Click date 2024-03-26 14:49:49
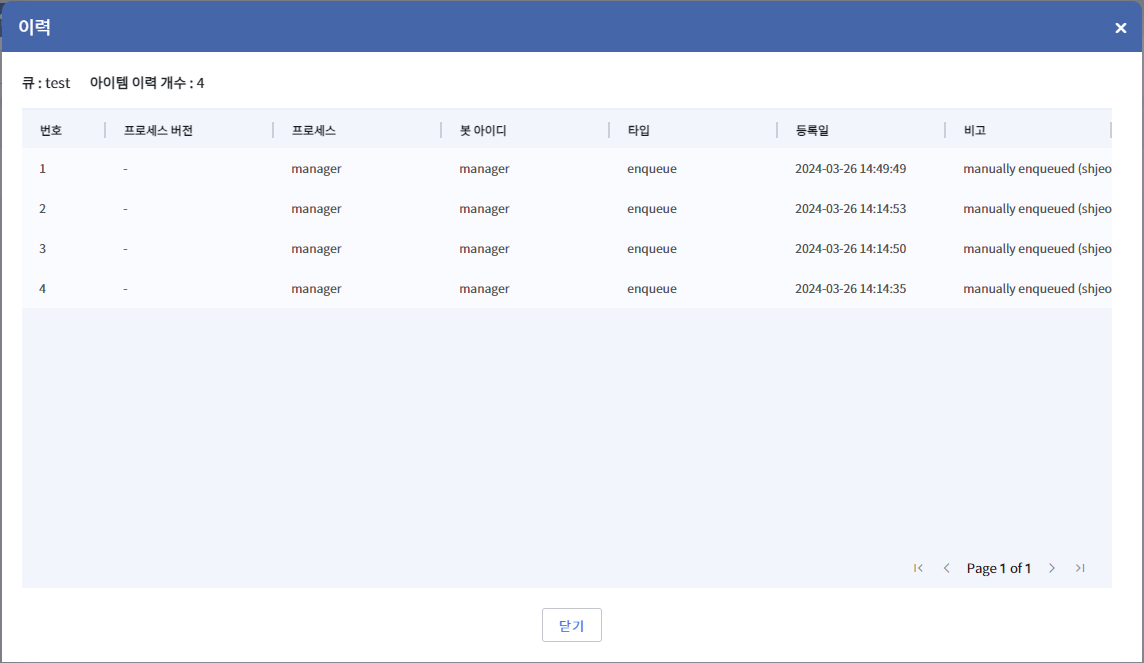 pos(851,168)
